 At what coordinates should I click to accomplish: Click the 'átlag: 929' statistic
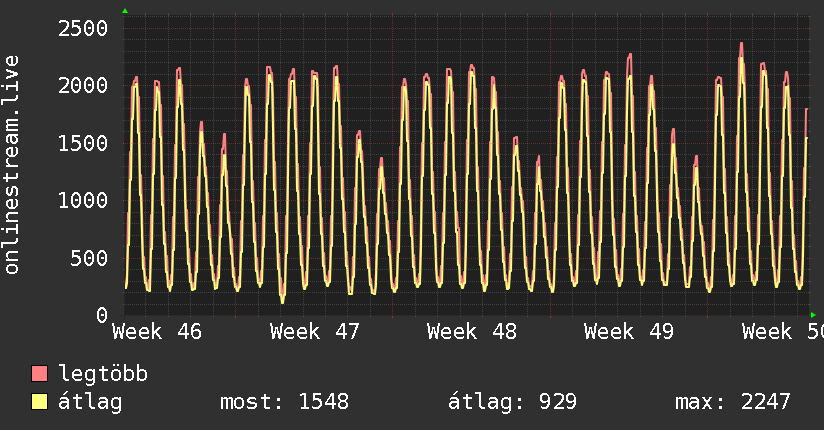point(512,402)
